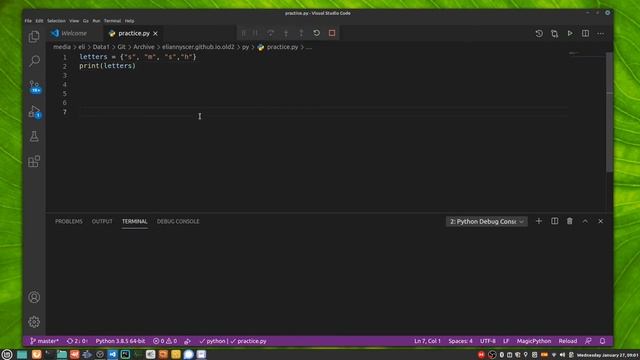The width and height of the screenshot is (640, 360).
Task: Open editor More Actions ellipsis
Action: (601, 33)
